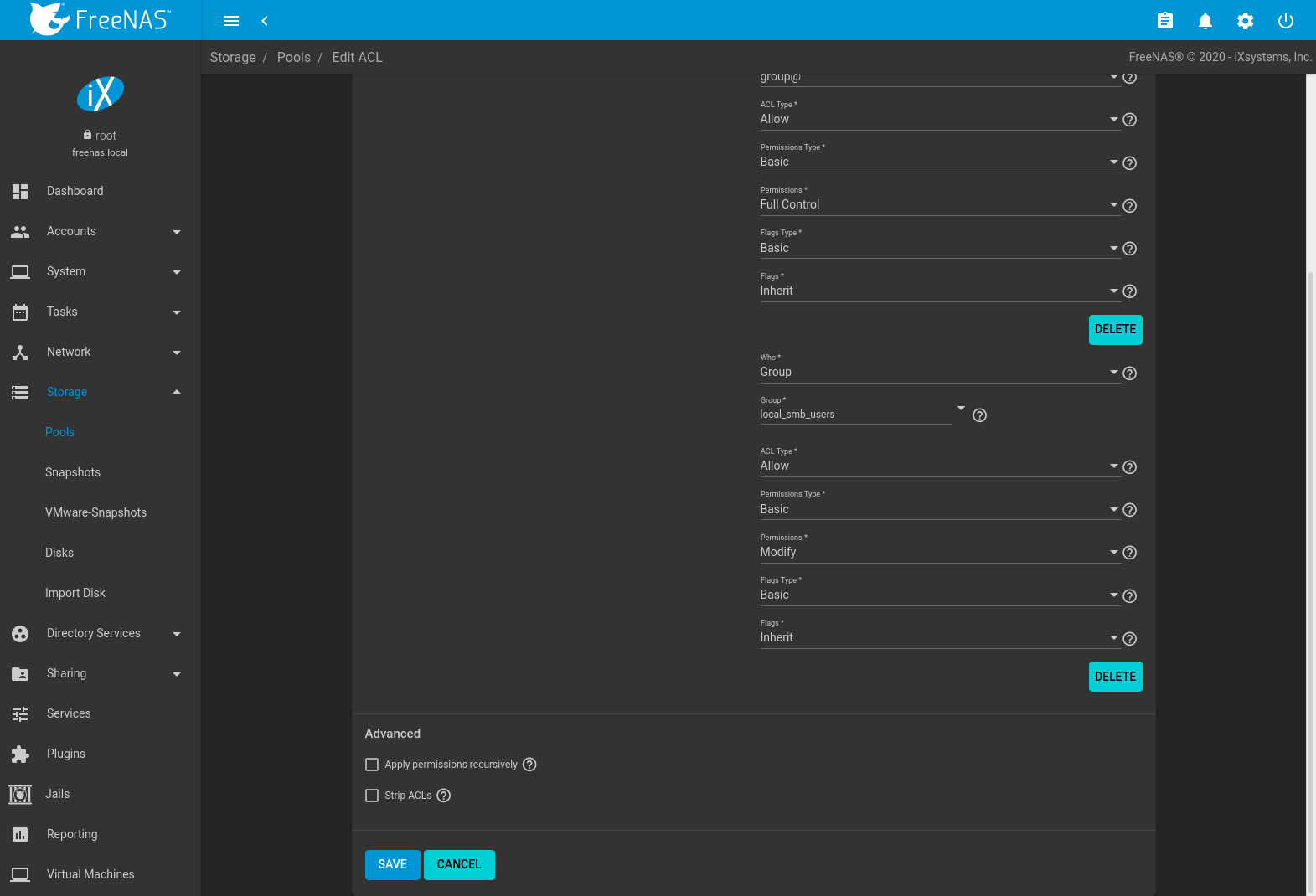The height and width of the screenshot is (896, 1316).
Task: Click the notifications bell icon
Action: pos(1205,21)
